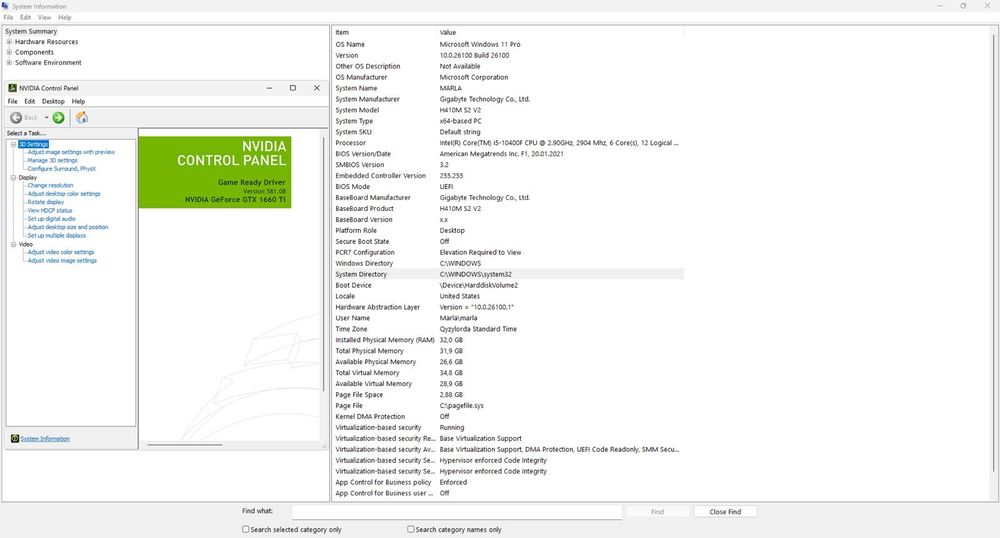Select 'Set up multiple displays' task

pos(56,235)
